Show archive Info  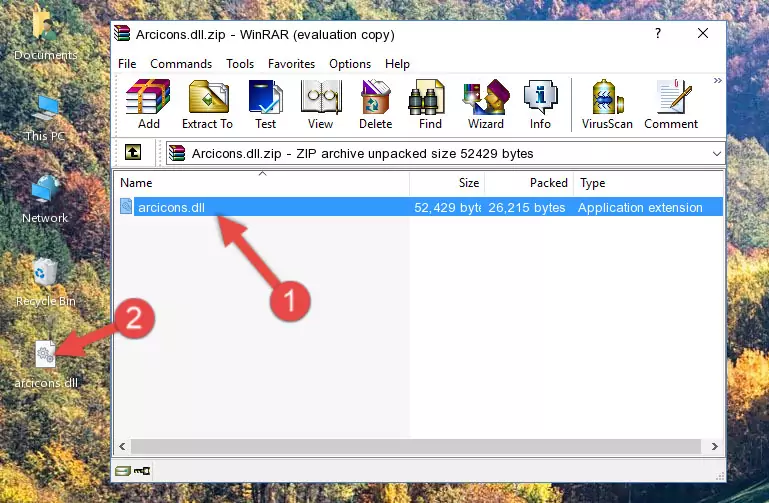point(540,104)
